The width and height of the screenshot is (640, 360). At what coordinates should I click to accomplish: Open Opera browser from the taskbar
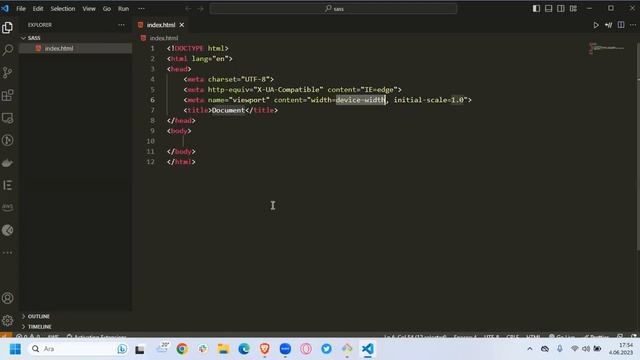tap(306, 349)
